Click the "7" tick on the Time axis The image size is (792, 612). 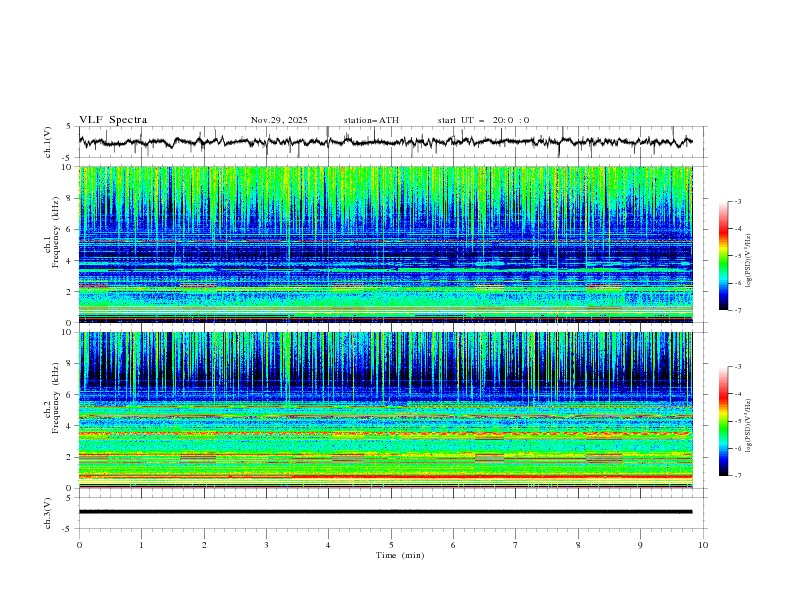(x=516, y=545)
